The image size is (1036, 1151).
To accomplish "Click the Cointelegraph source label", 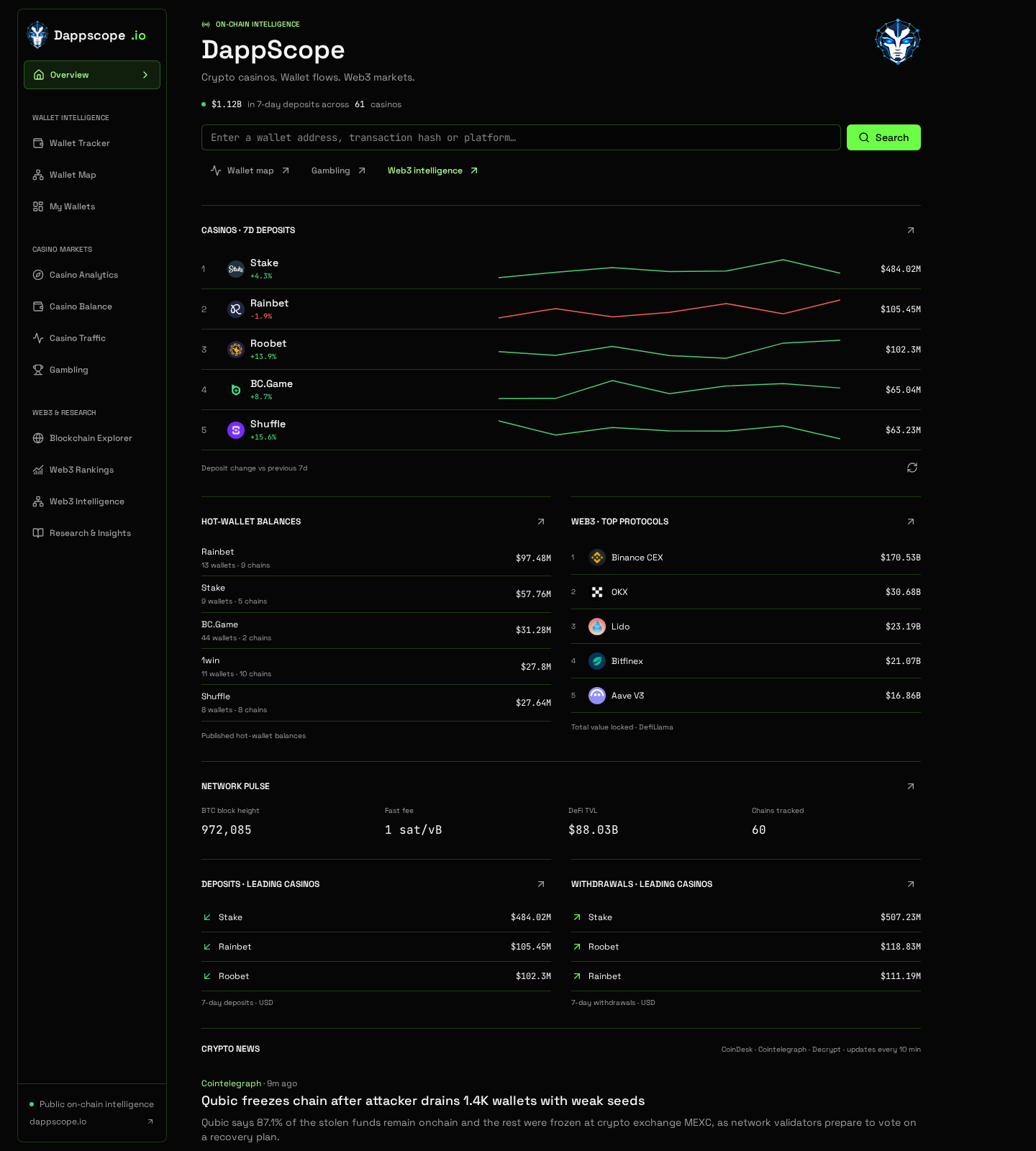I will coord(231,1083).
